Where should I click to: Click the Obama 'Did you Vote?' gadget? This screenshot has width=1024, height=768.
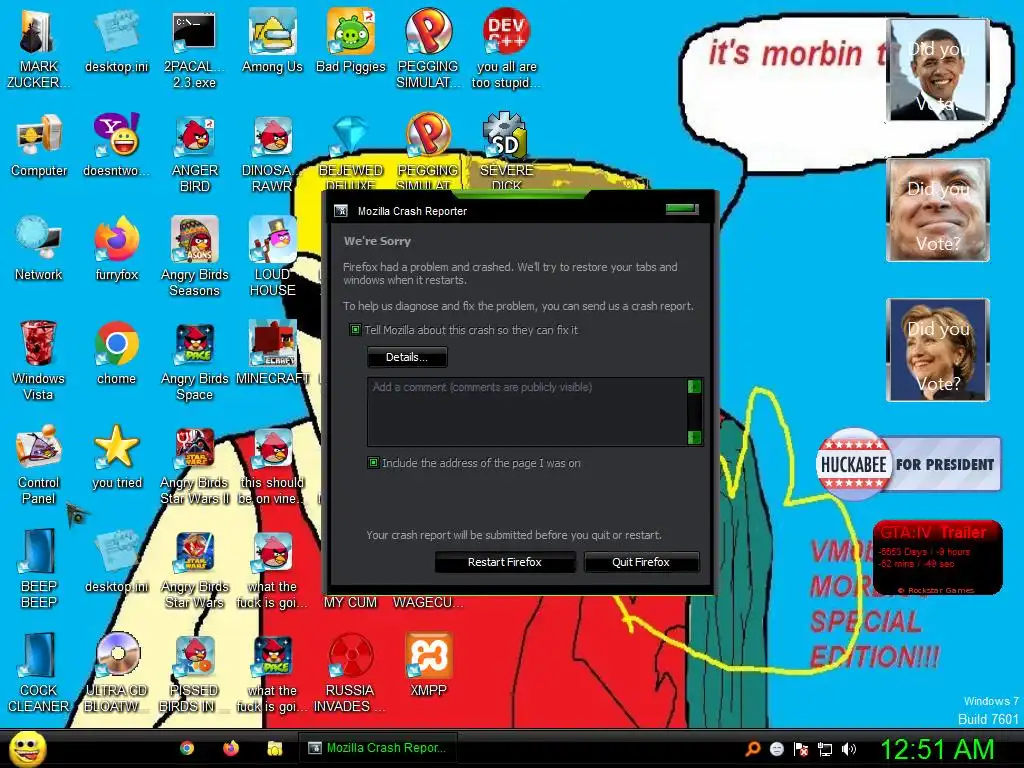pos(938,71)
